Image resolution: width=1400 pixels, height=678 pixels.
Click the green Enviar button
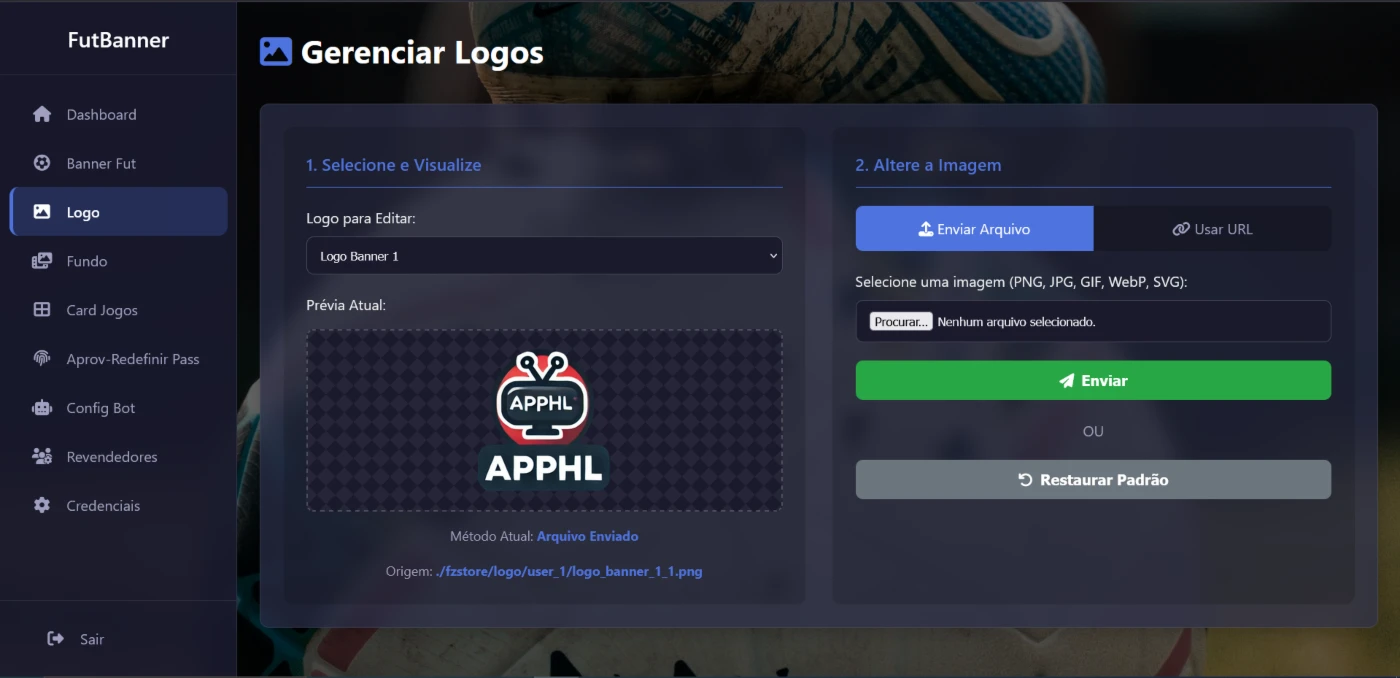1093,381
